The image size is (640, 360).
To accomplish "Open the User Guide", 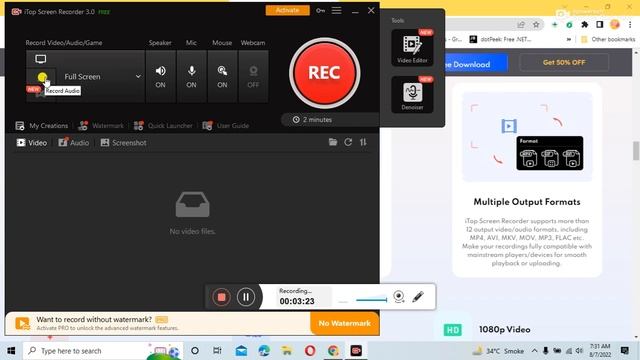I will coord(226,126).
